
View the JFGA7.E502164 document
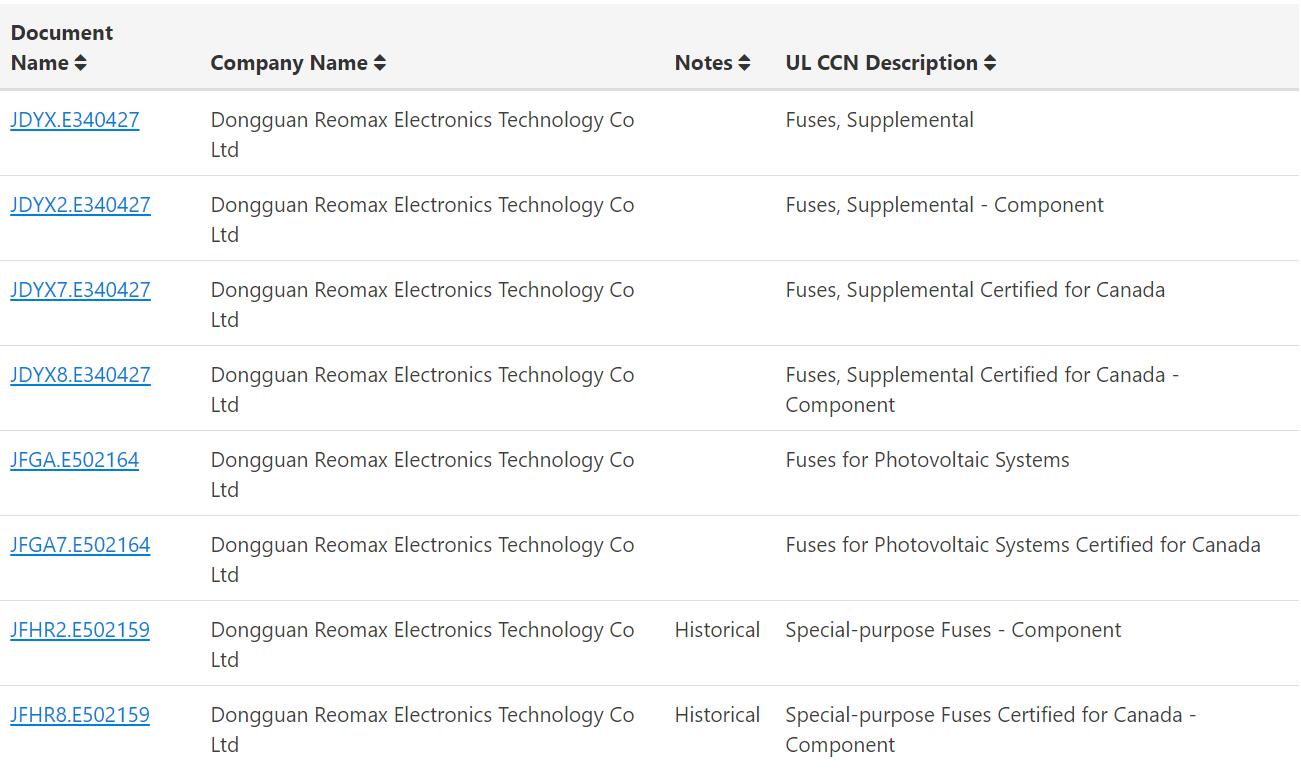(80, 545)
